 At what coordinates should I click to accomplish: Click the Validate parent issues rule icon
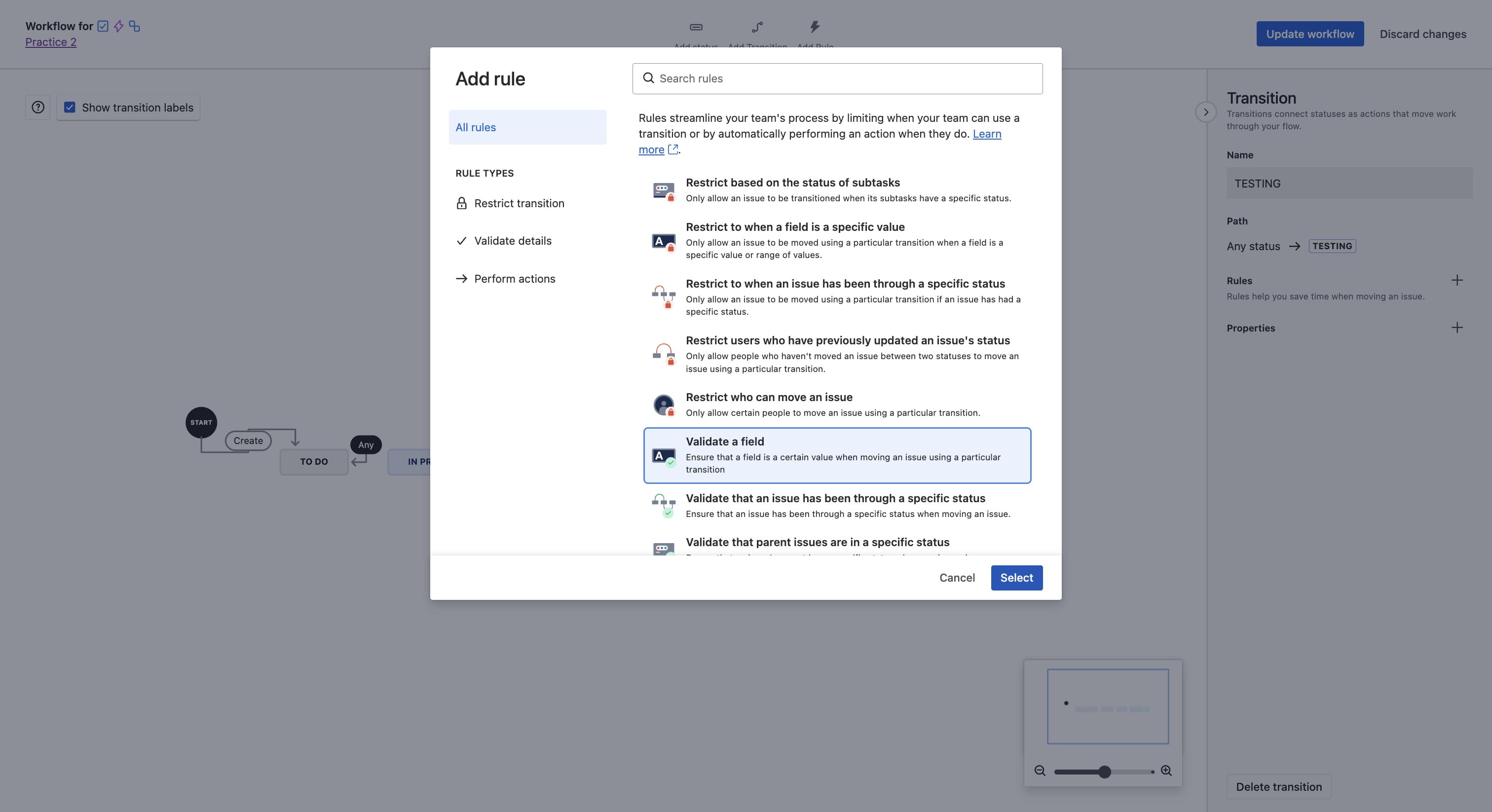pos(664,549)
